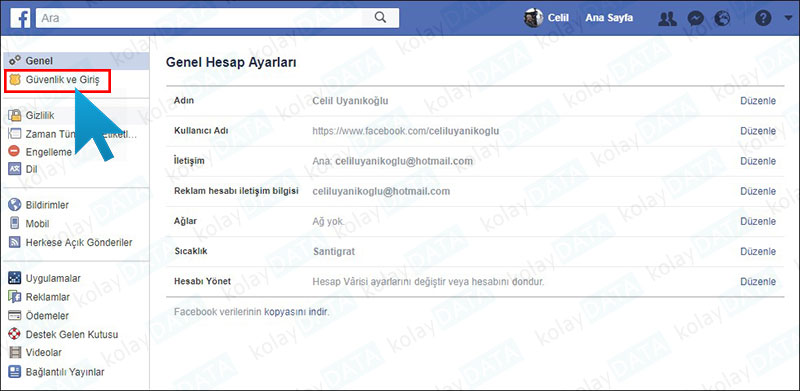Click the name Celil Uyanıkoğlu

pyautogui.click(x=351, y=101)
